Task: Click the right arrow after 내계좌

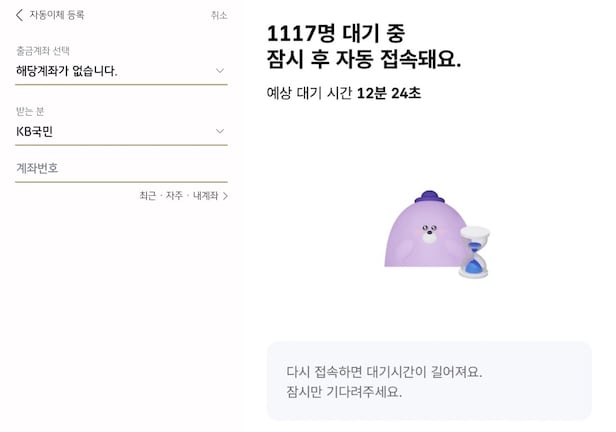Action: point(225,196)
